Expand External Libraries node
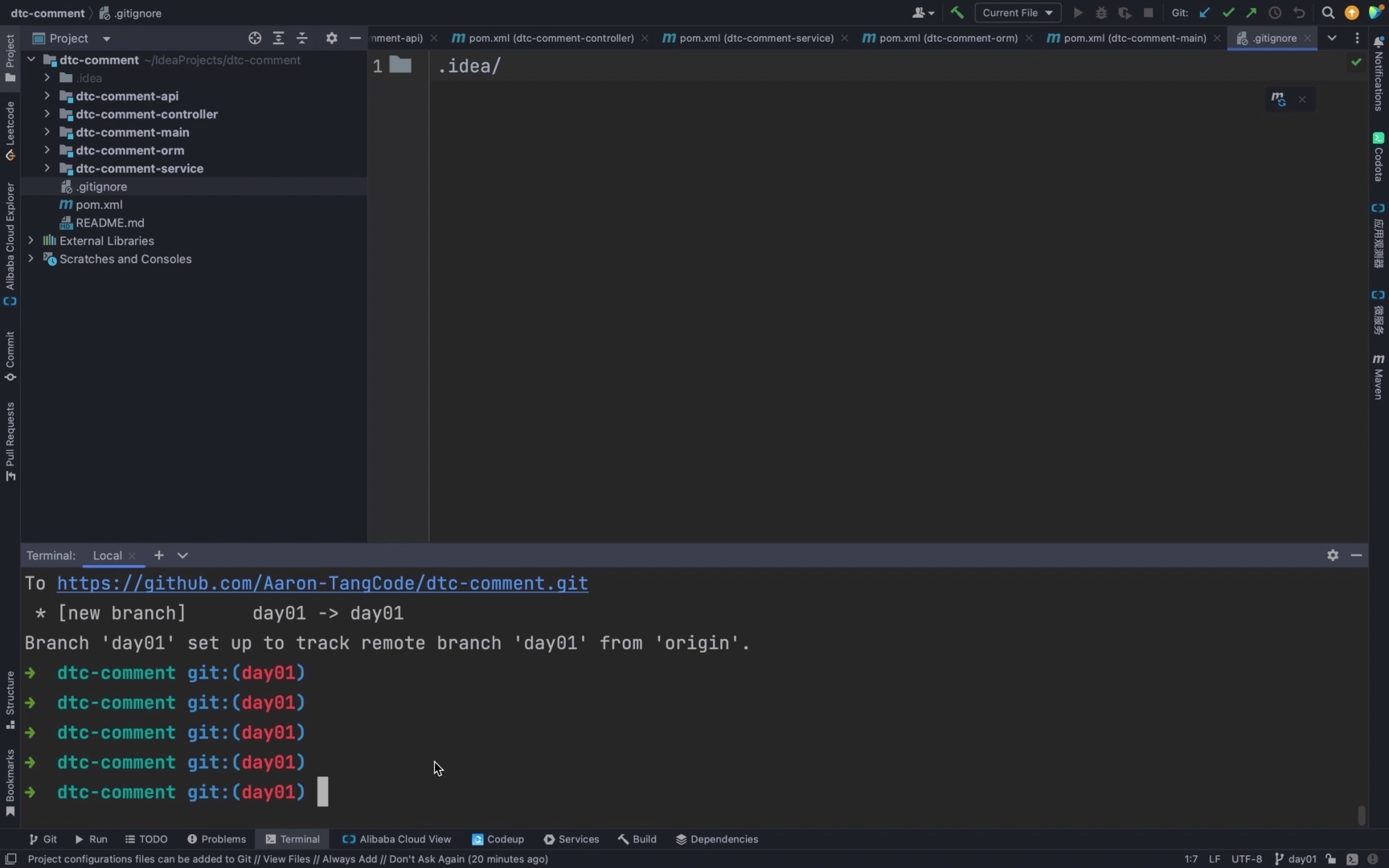Screen dimensions: 1389x868 click(31, 240)
